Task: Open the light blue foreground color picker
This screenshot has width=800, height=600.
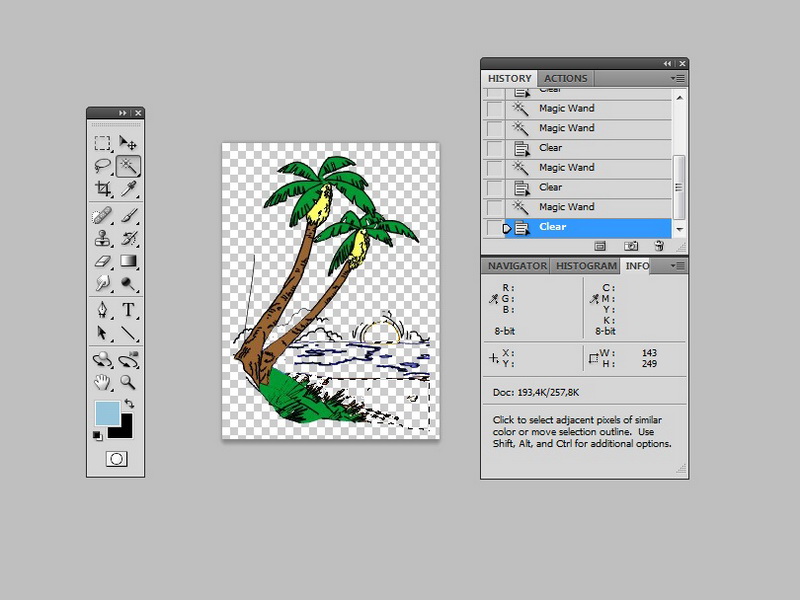Action: click(x=107, y=413)
